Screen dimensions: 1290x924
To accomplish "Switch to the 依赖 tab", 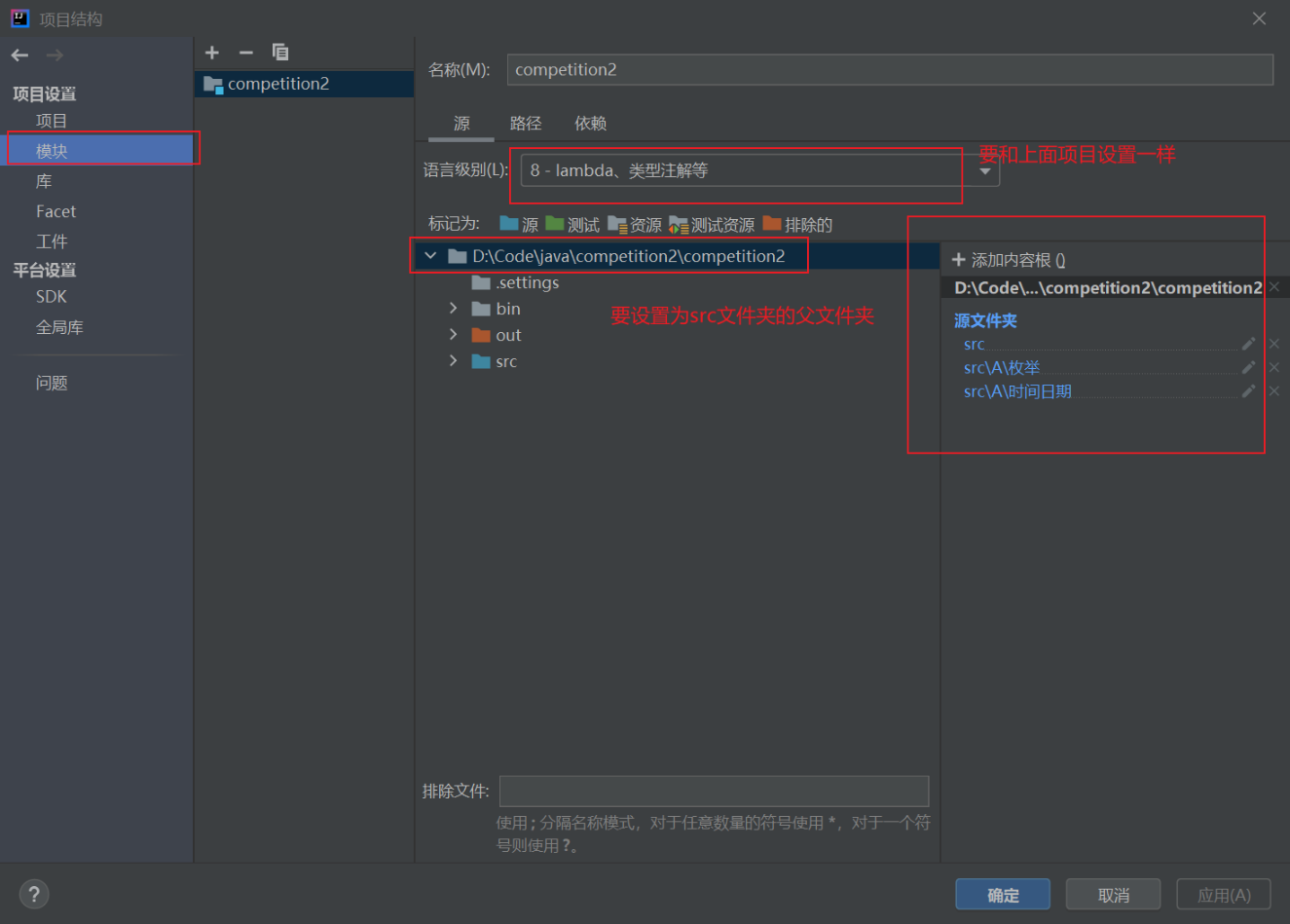I will (x=590, y=123).
